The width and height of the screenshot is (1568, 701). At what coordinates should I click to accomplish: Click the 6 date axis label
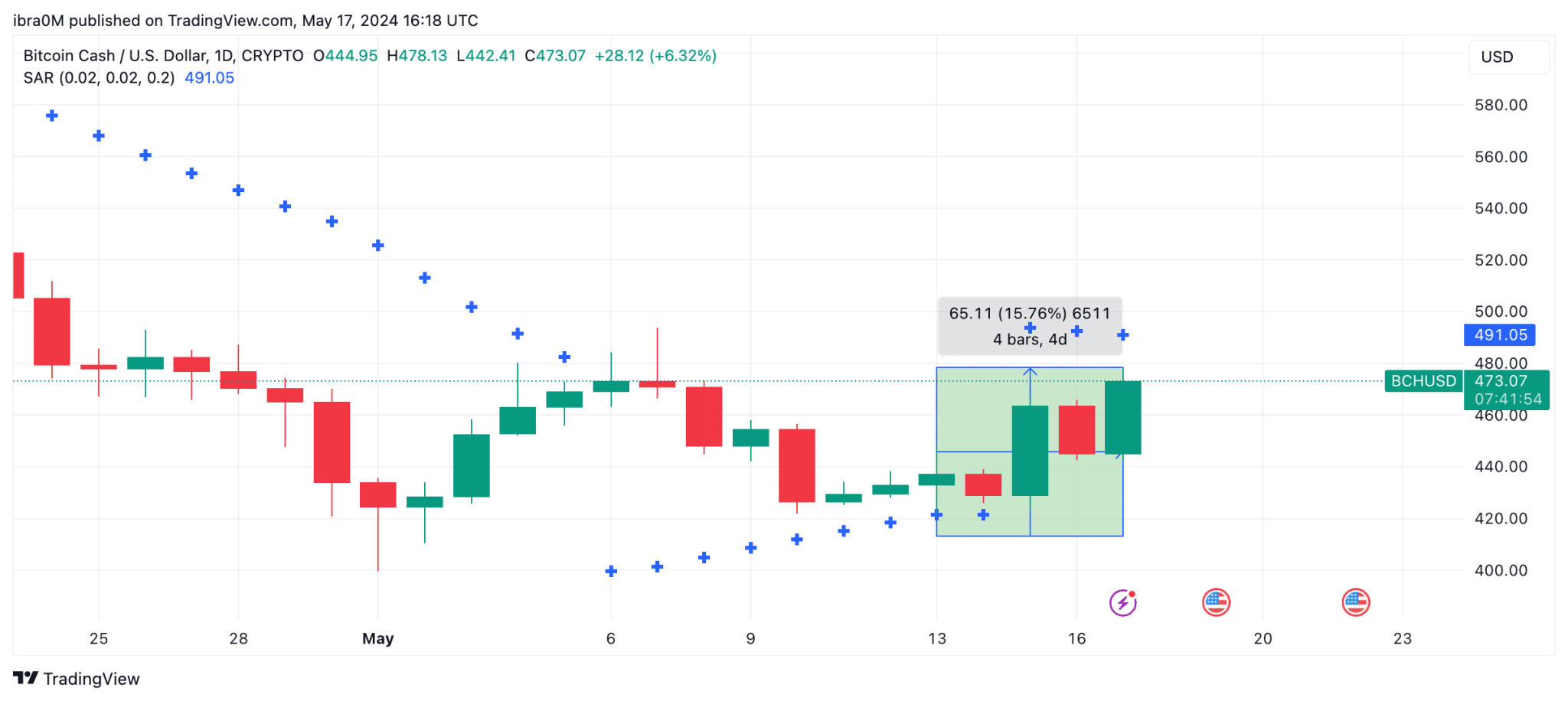[x=611, y=638]
